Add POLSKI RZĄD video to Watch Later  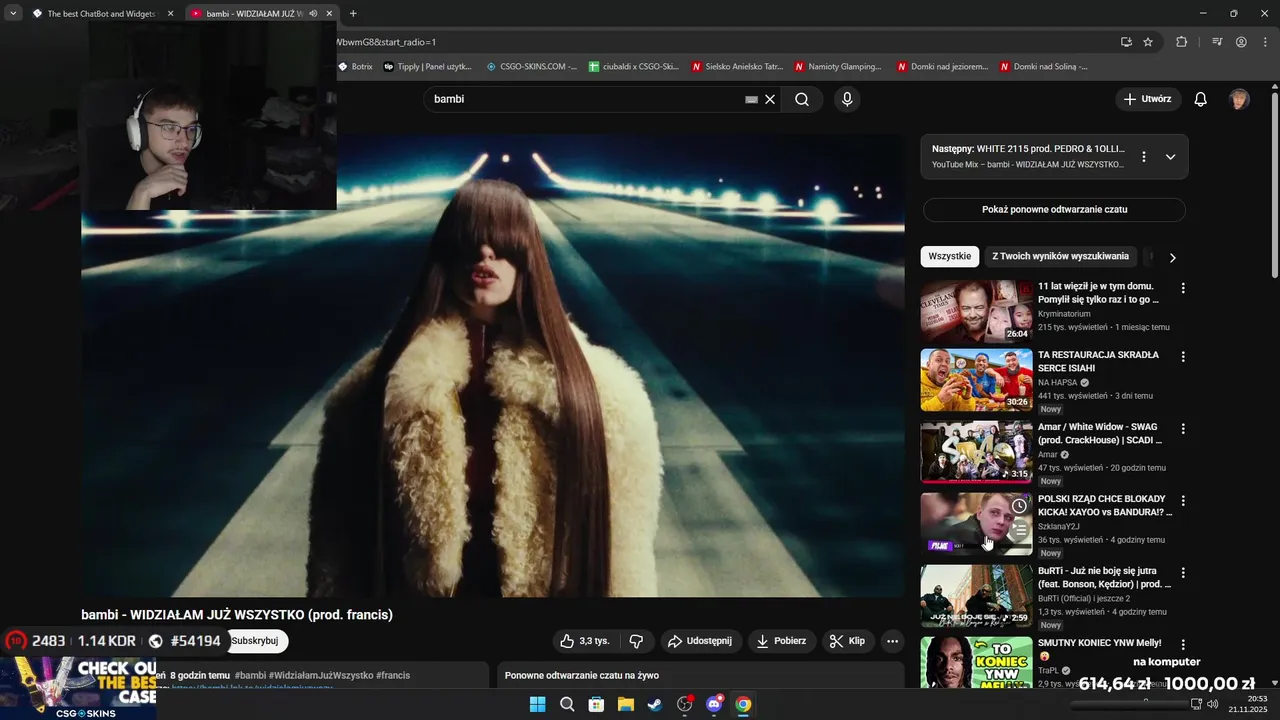point(1019,506)
